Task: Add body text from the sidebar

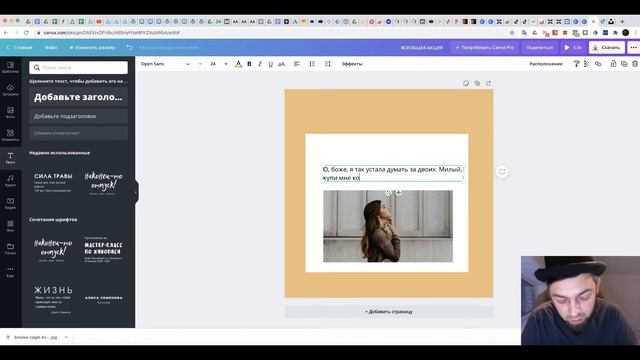Action: 78,133
